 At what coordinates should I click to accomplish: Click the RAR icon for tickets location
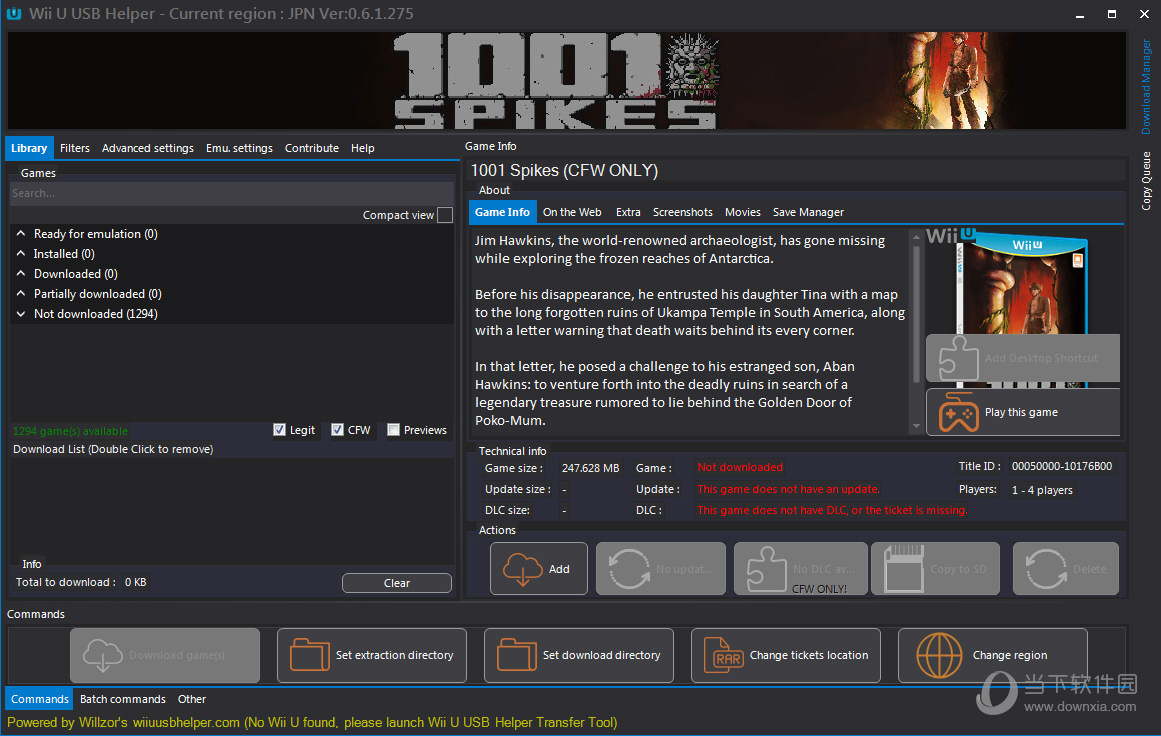pos(723,655)
